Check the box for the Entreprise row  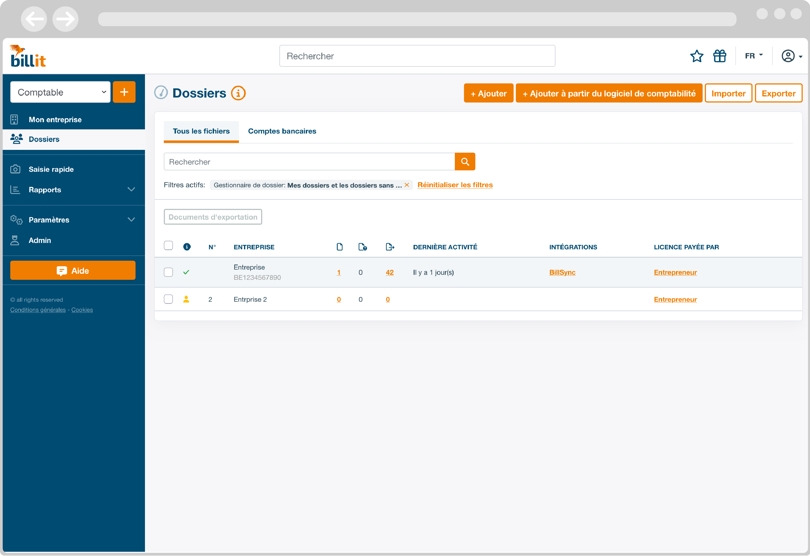pos(168,272)
